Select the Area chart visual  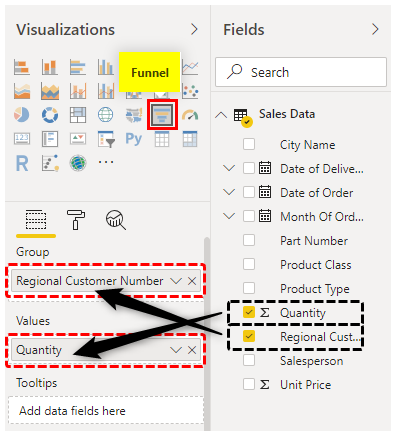[x=22, y=91]
